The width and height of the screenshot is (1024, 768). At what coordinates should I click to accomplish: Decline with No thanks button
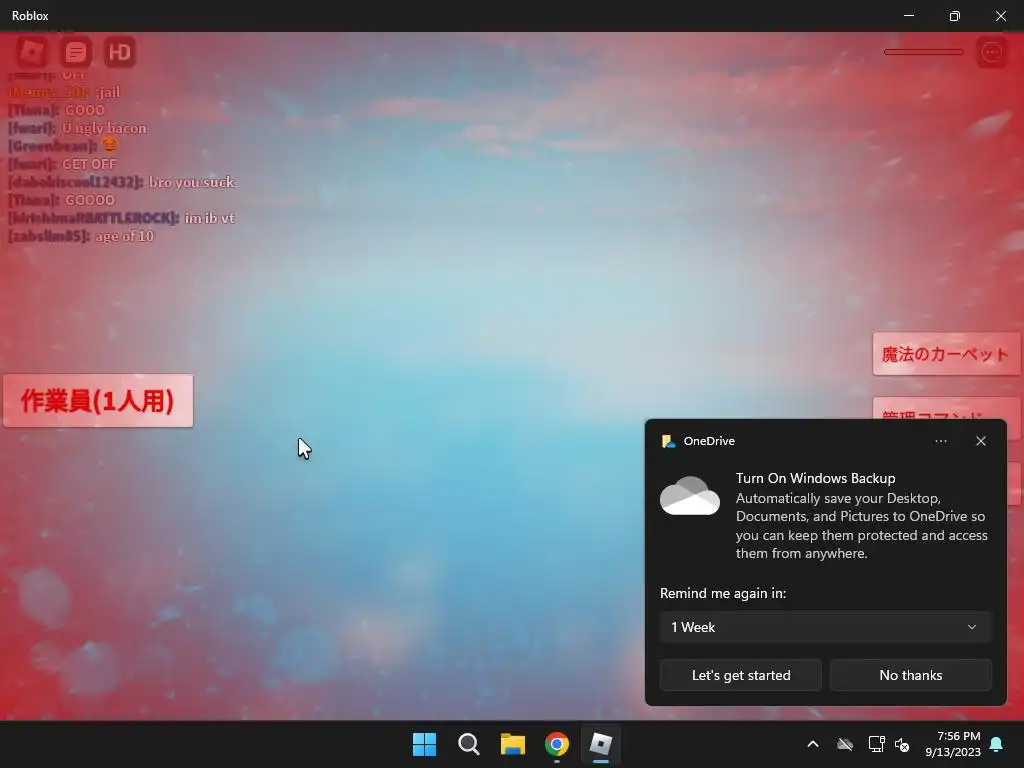[910, 675]
